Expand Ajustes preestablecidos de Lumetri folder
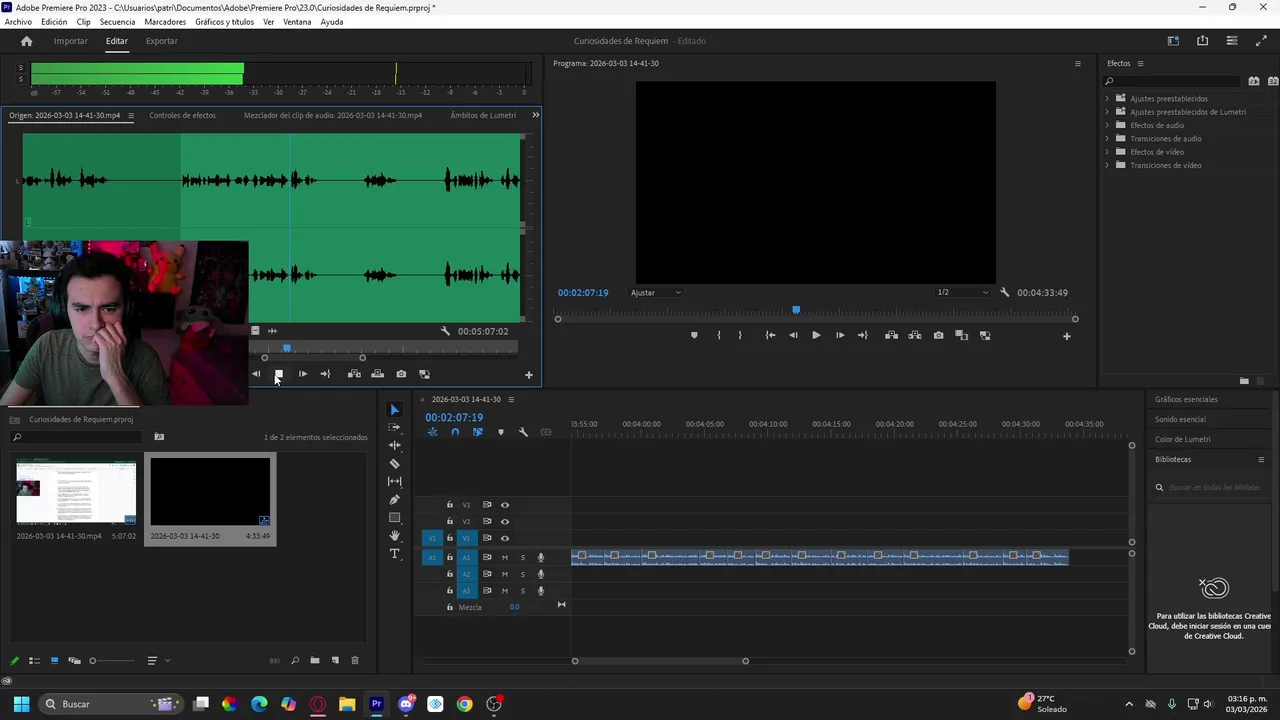 point(1107,112)
